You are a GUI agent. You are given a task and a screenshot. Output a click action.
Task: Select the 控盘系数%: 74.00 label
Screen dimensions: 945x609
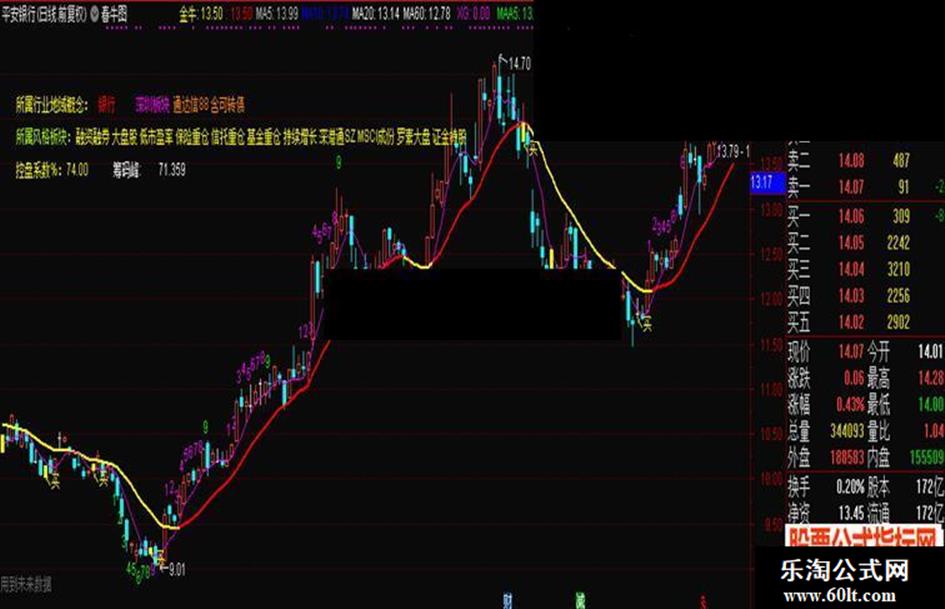point(52,170)
